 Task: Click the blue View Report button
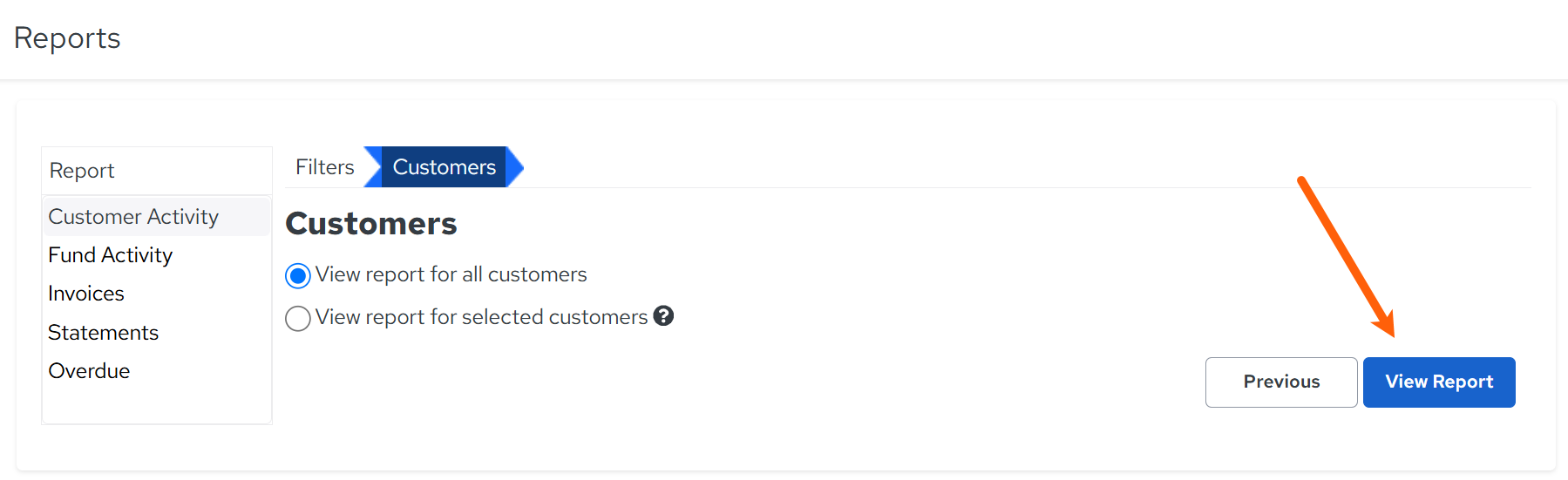(1439, 382)
